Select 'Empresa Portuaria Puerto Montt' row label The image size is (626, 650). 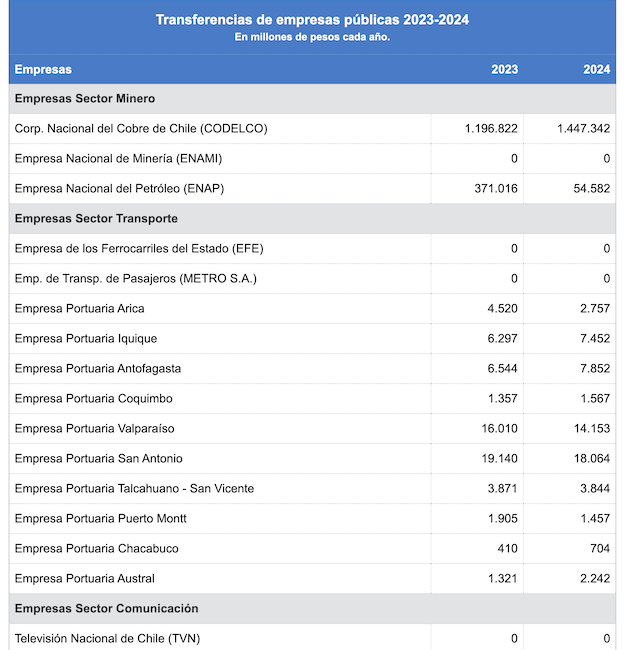point(101,519)
